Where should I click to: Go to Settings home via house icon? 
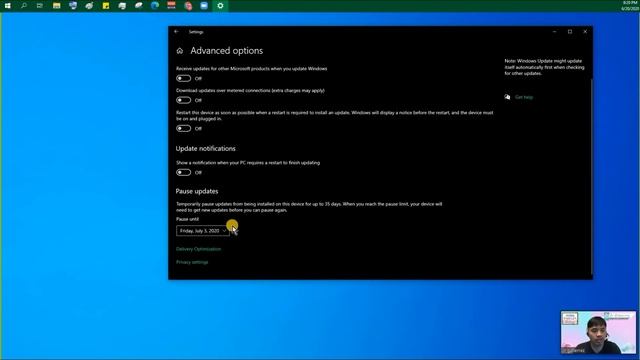point(180,51)
